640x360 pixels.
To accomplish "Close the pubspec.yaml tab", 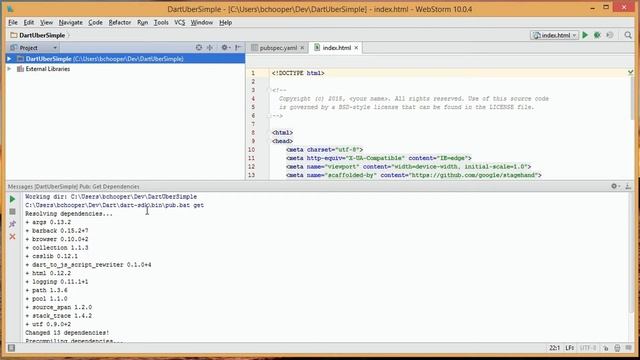I will point(302,48).
